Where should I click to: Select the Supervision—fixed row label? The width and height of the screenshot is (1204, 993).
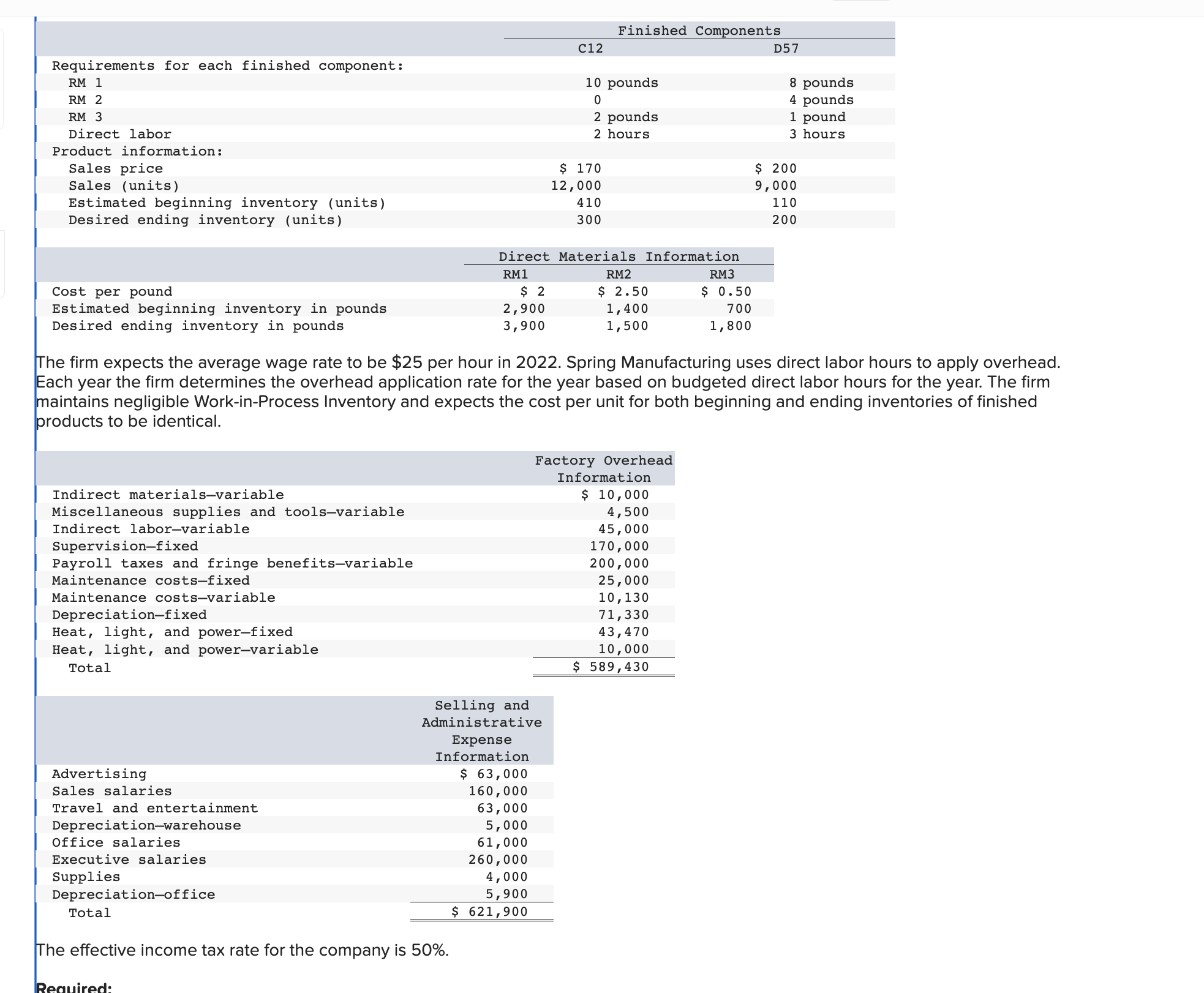tap(125, 546)
